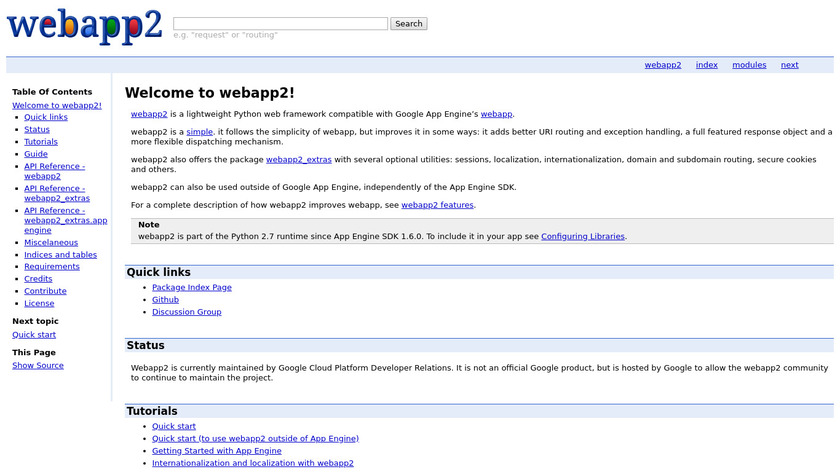Open 'API Reference - webapp2_extras' sidebar link
The image size is (840, 472).
pos(57,193)
